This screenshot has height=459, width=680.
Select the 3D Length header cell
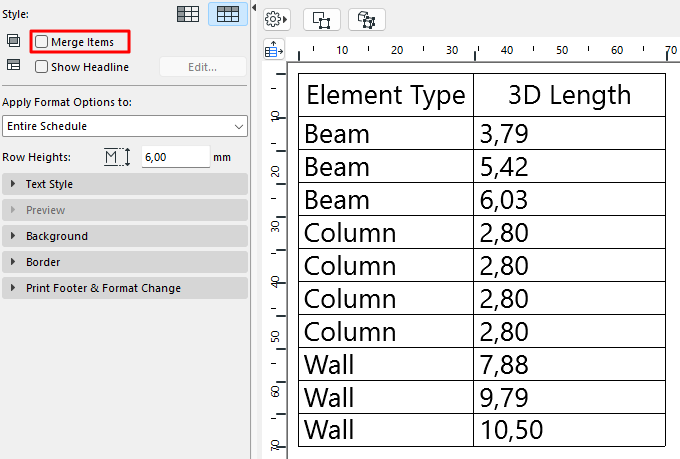click(569, 95)
